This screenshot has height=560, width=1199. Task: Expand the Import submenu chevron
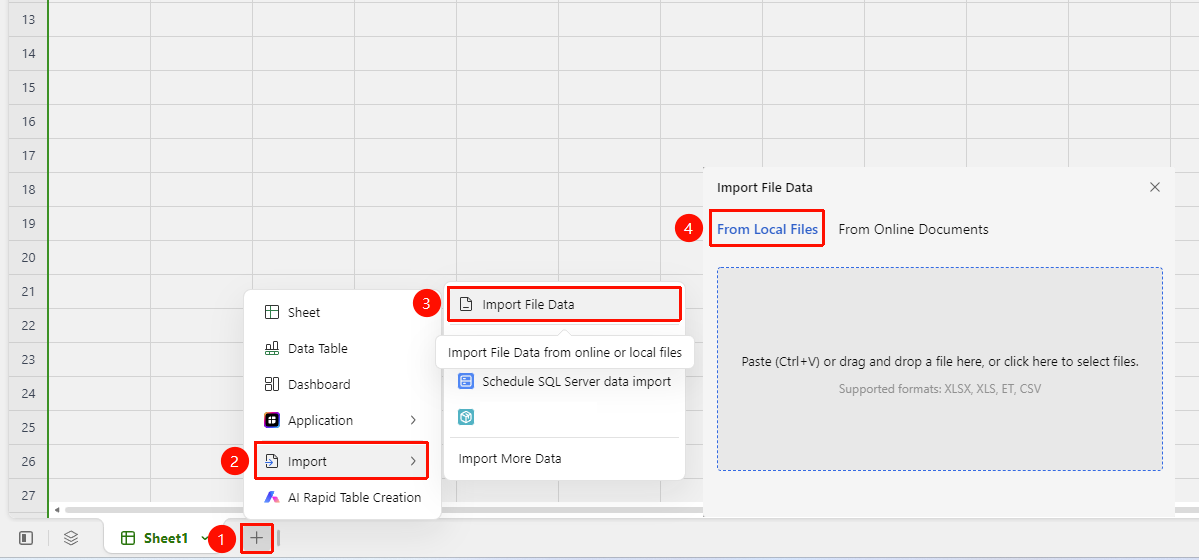[413, 461]
